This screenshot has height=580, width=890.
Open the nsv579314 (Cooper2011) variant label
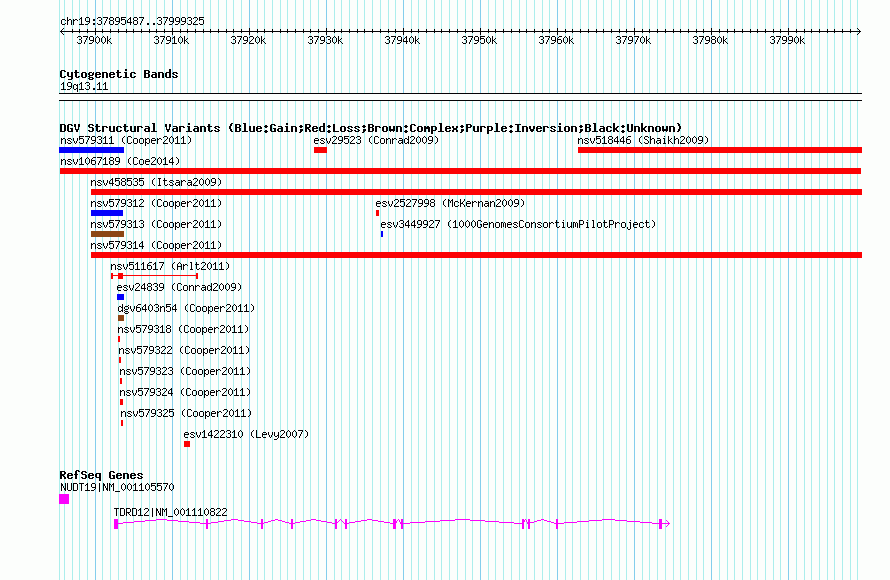(156, 245)
